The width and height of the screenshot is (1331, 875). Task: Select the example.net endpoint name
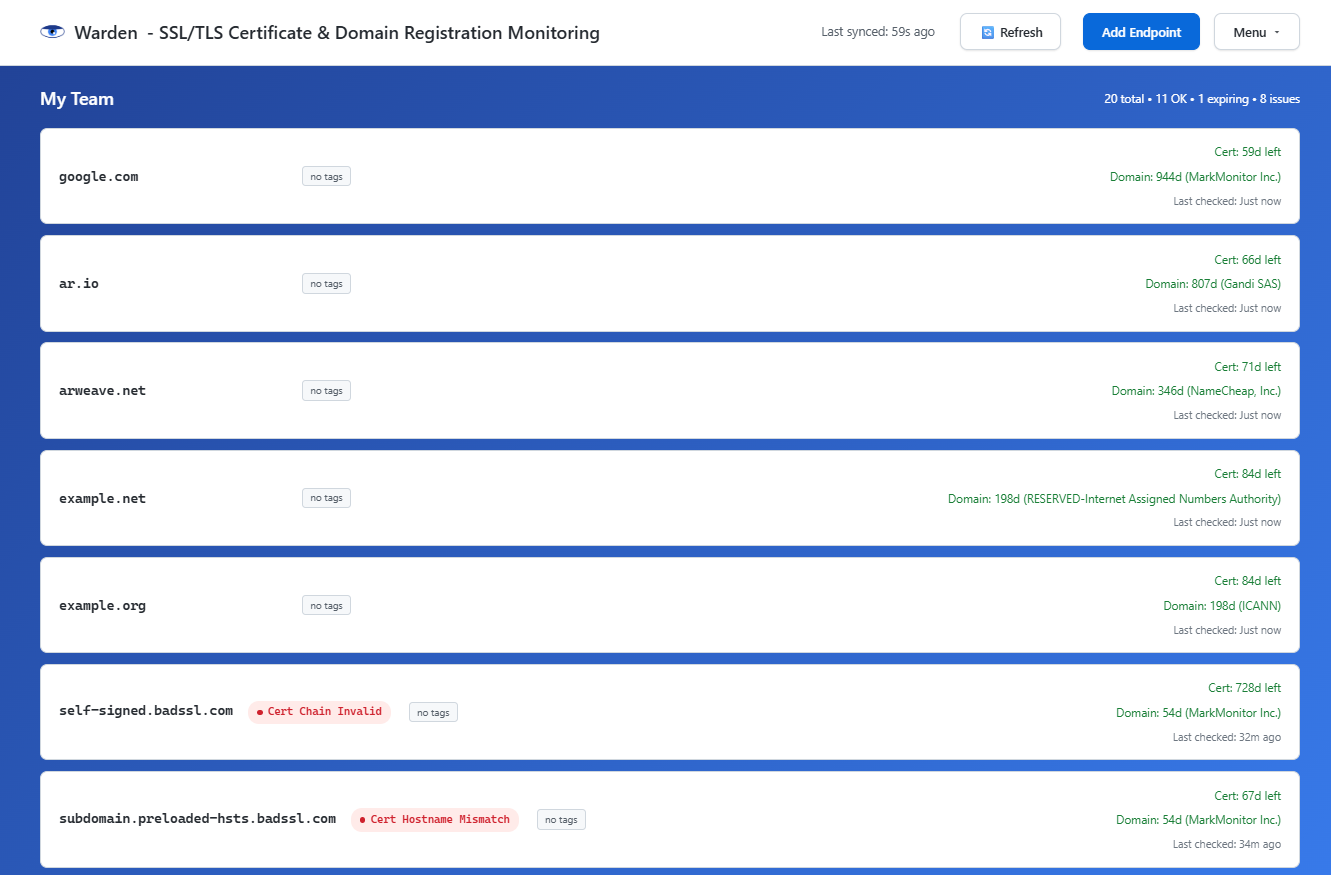(x=102, y=498)
